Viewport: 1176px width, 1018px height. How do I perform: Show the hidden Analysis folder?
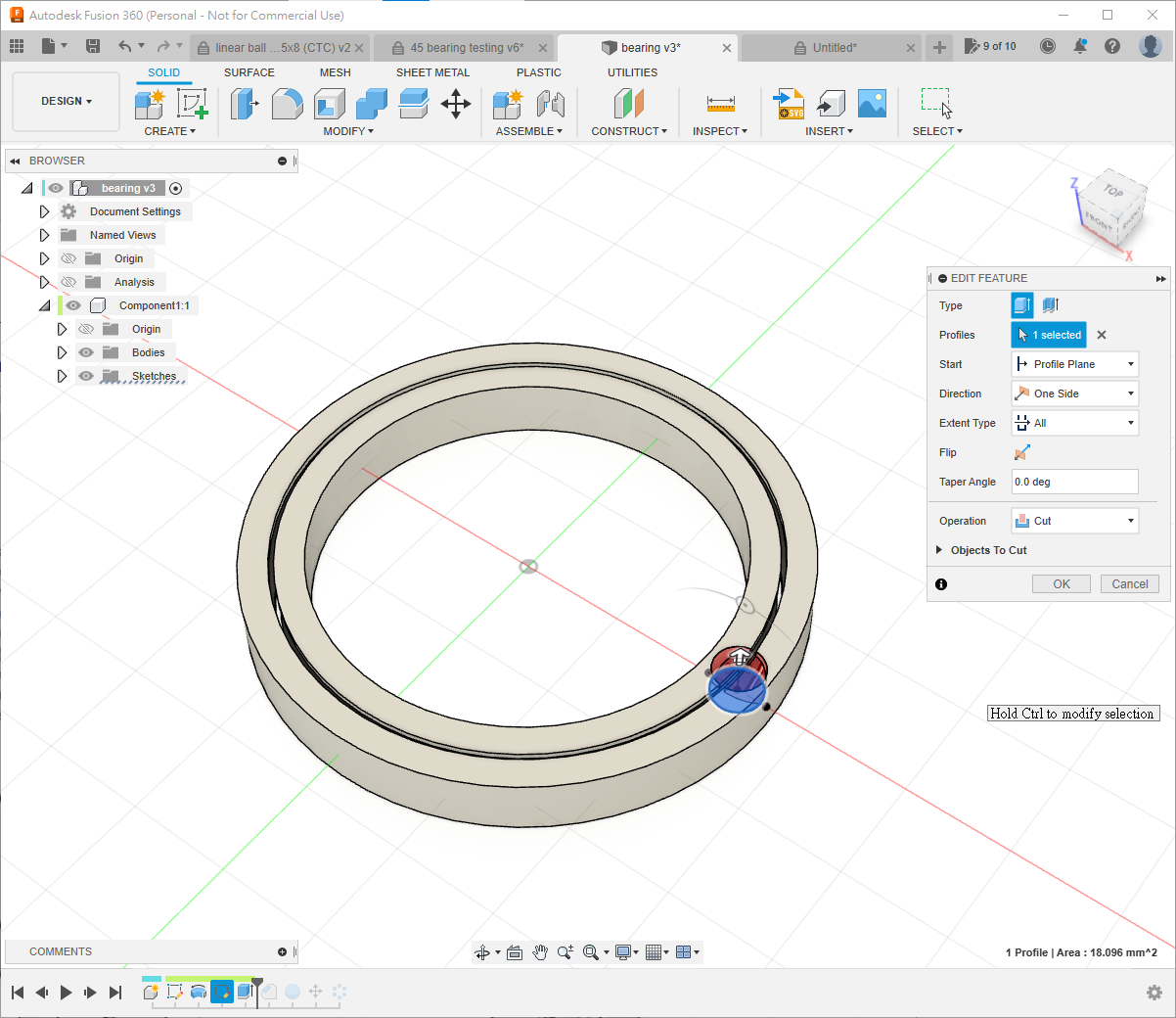coord(68,282)
